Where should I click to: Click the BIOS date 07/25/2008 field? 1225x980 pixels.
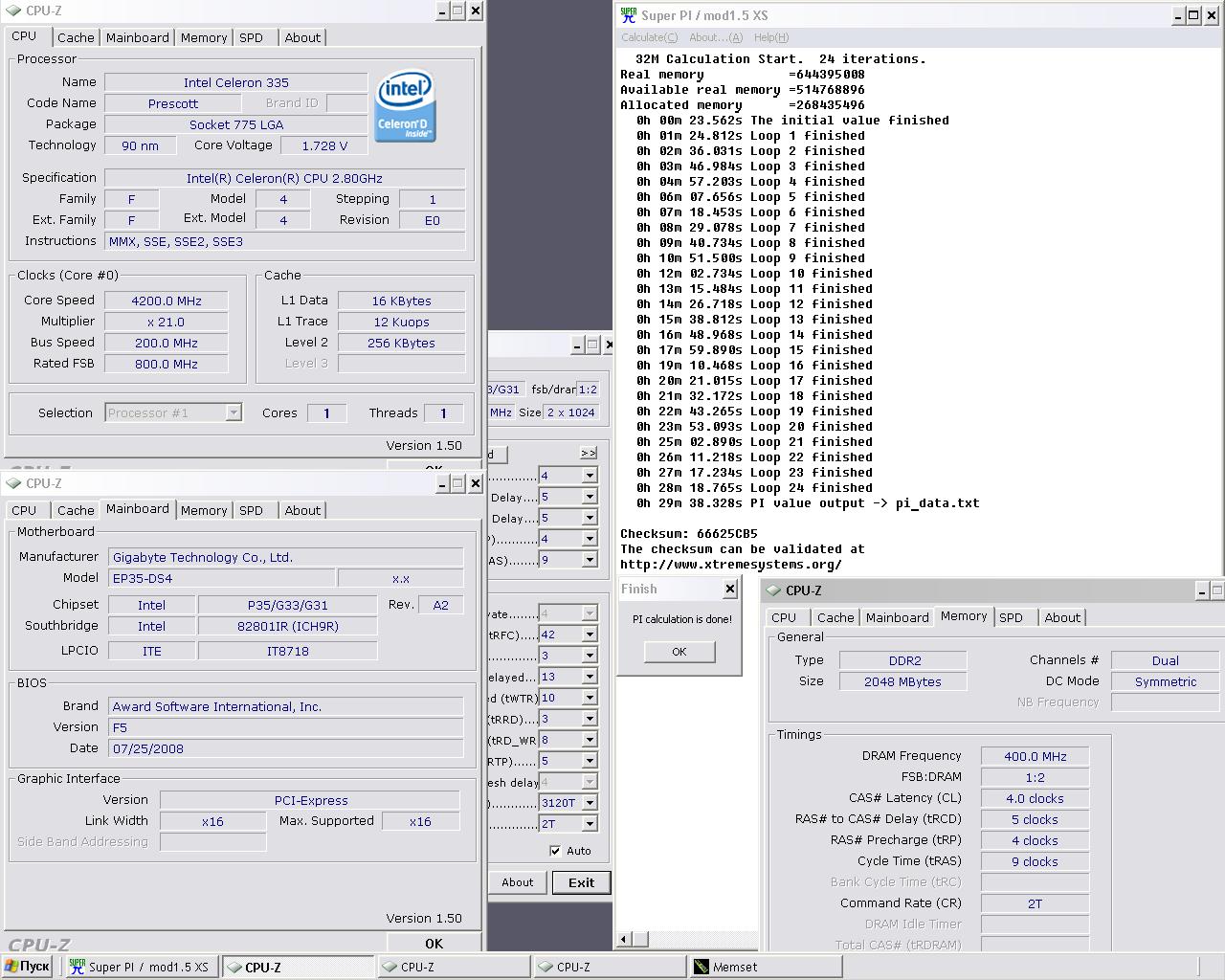[285, 748]
